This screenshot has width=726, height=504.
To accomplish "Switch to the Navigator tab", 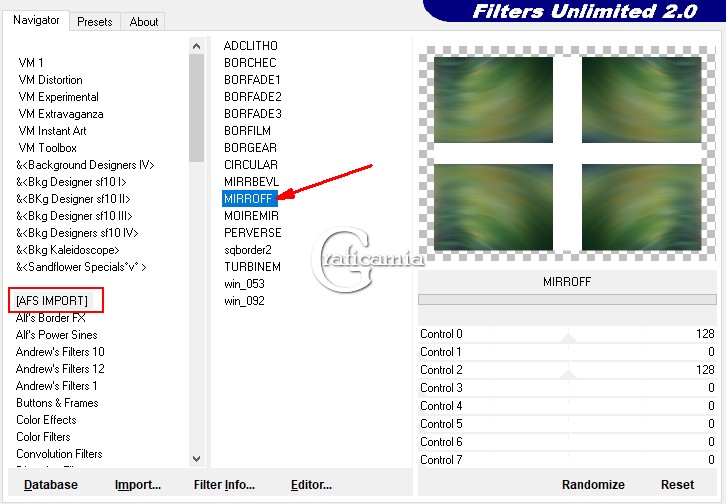I will [36, 20].
